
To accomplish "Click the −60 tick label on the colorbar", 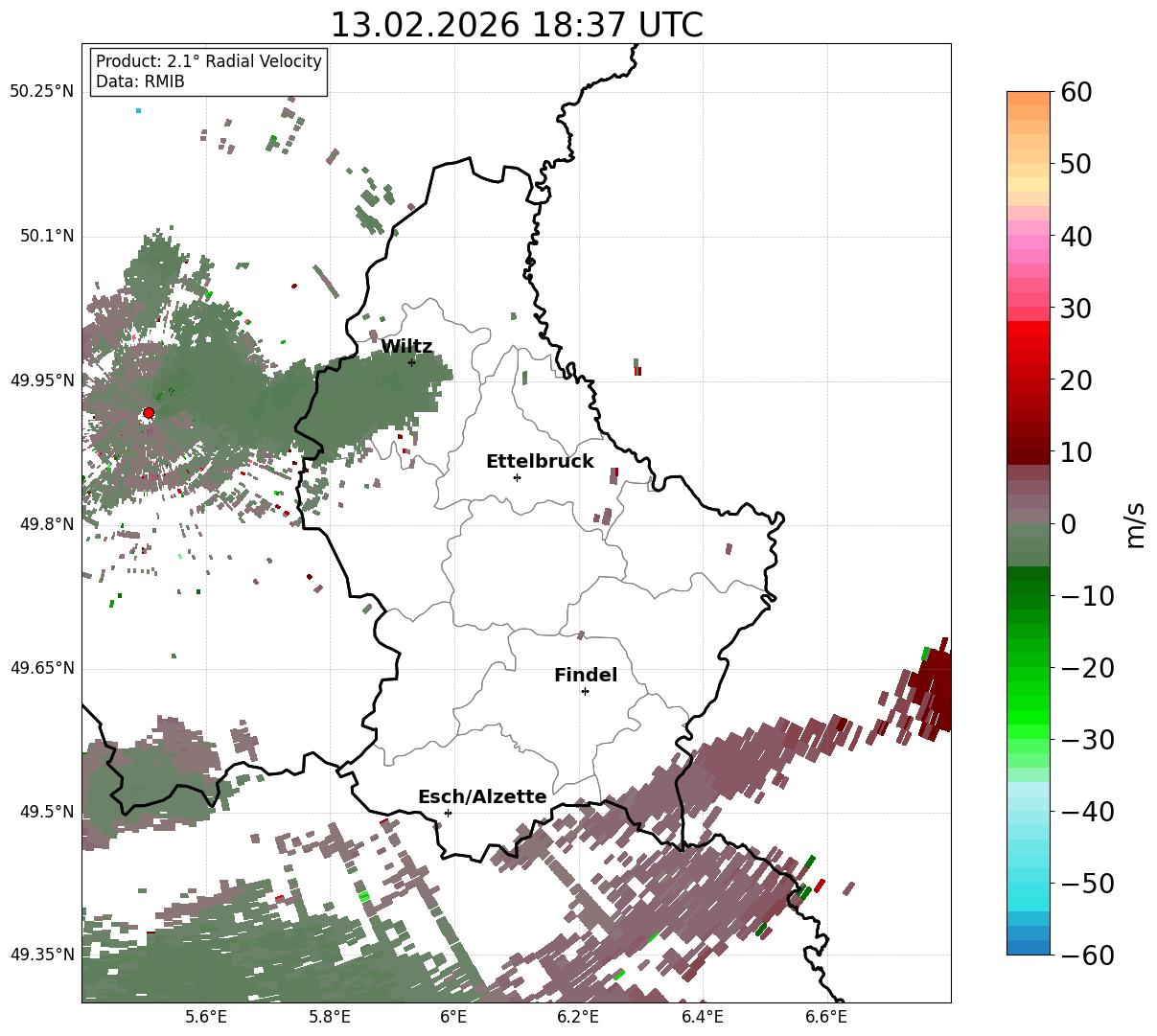I will click(1087, 955).
